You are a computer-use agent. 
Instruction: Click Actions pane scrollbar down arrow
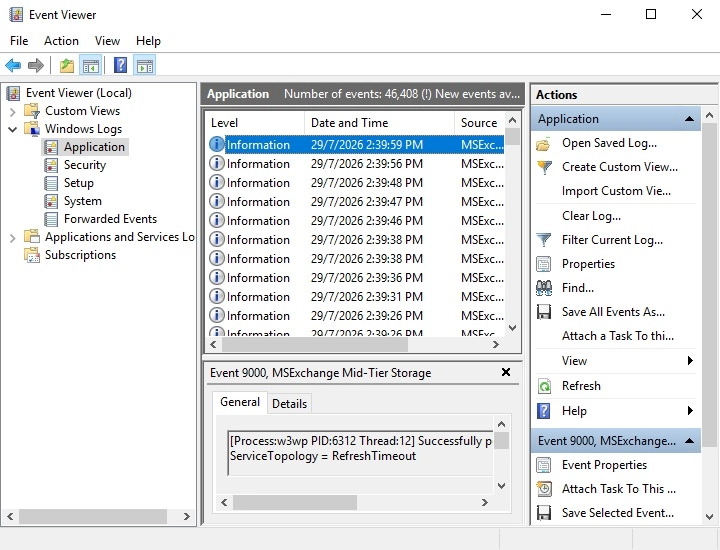pyautogui.click(x=710, y=516)
